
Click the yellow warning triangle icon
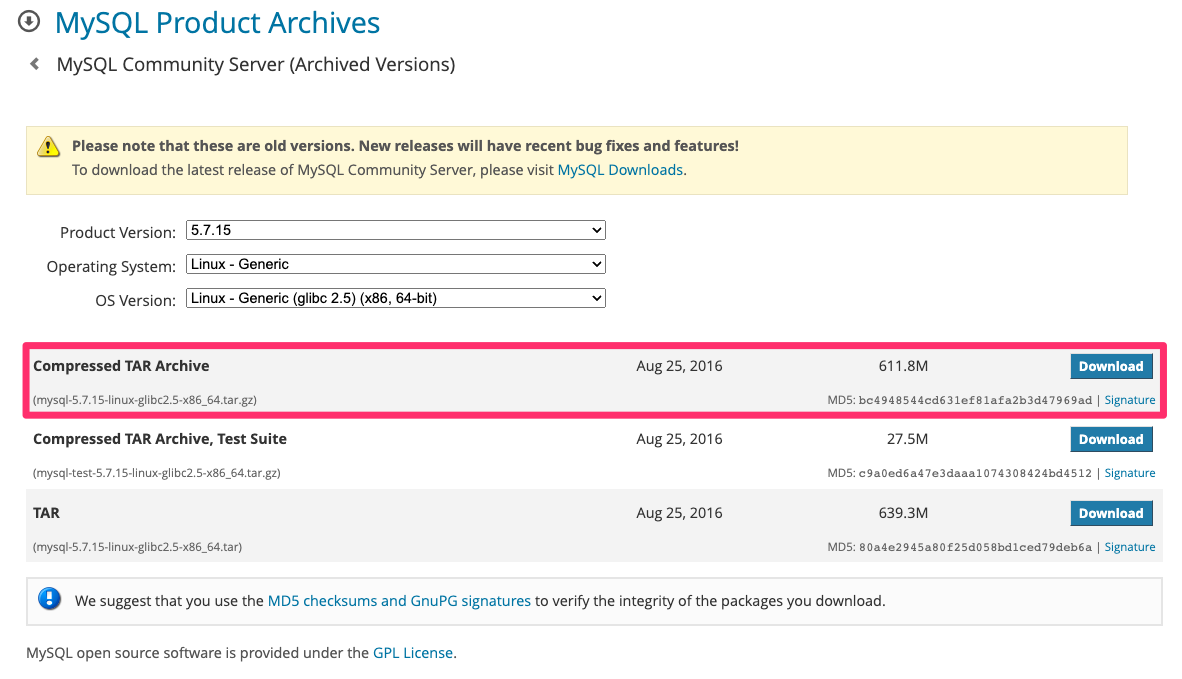48,146
